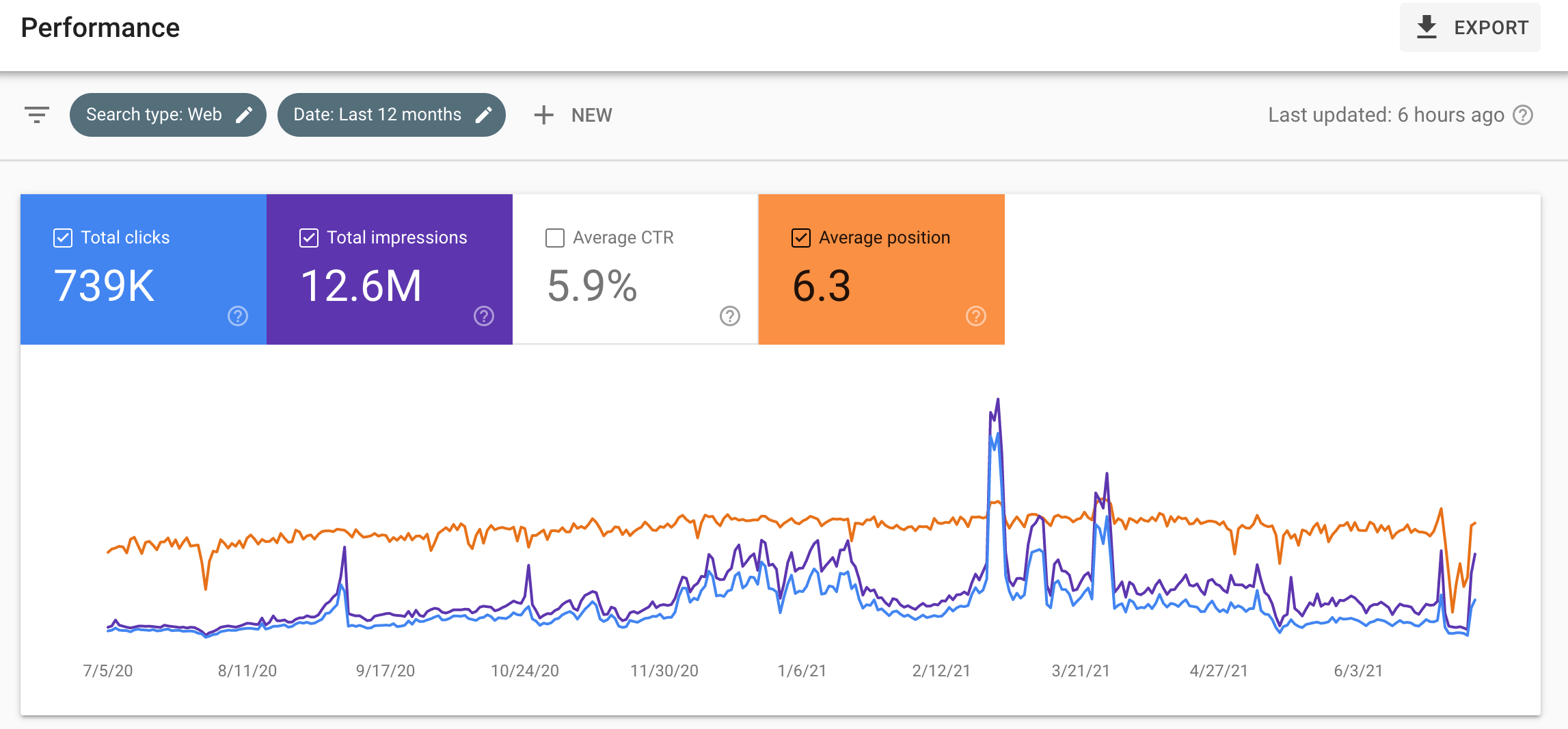Click the 2/12/21 date on chart axis
The image size is (1568, 729).
pos(941,671)
